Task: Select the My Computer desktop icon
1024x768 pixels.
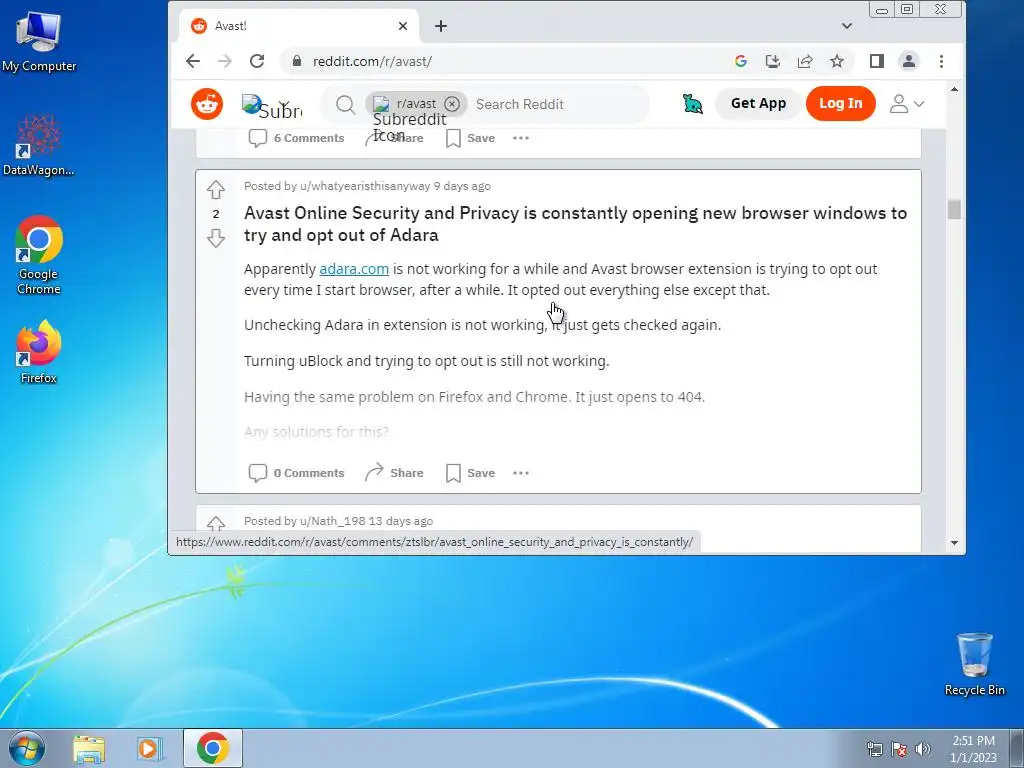Action: [39, 42]
